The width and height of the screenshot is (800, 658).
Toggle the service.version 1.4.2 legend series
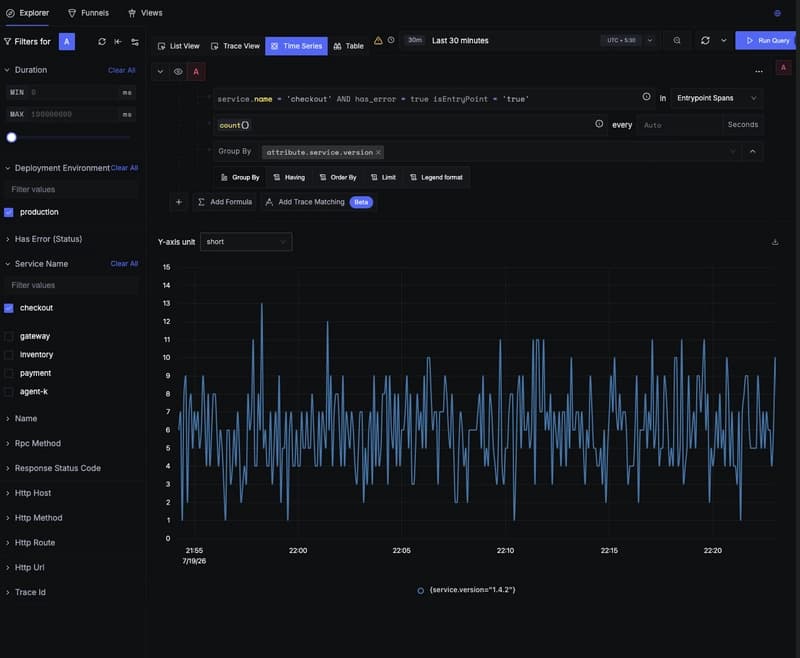click(467, 590)
